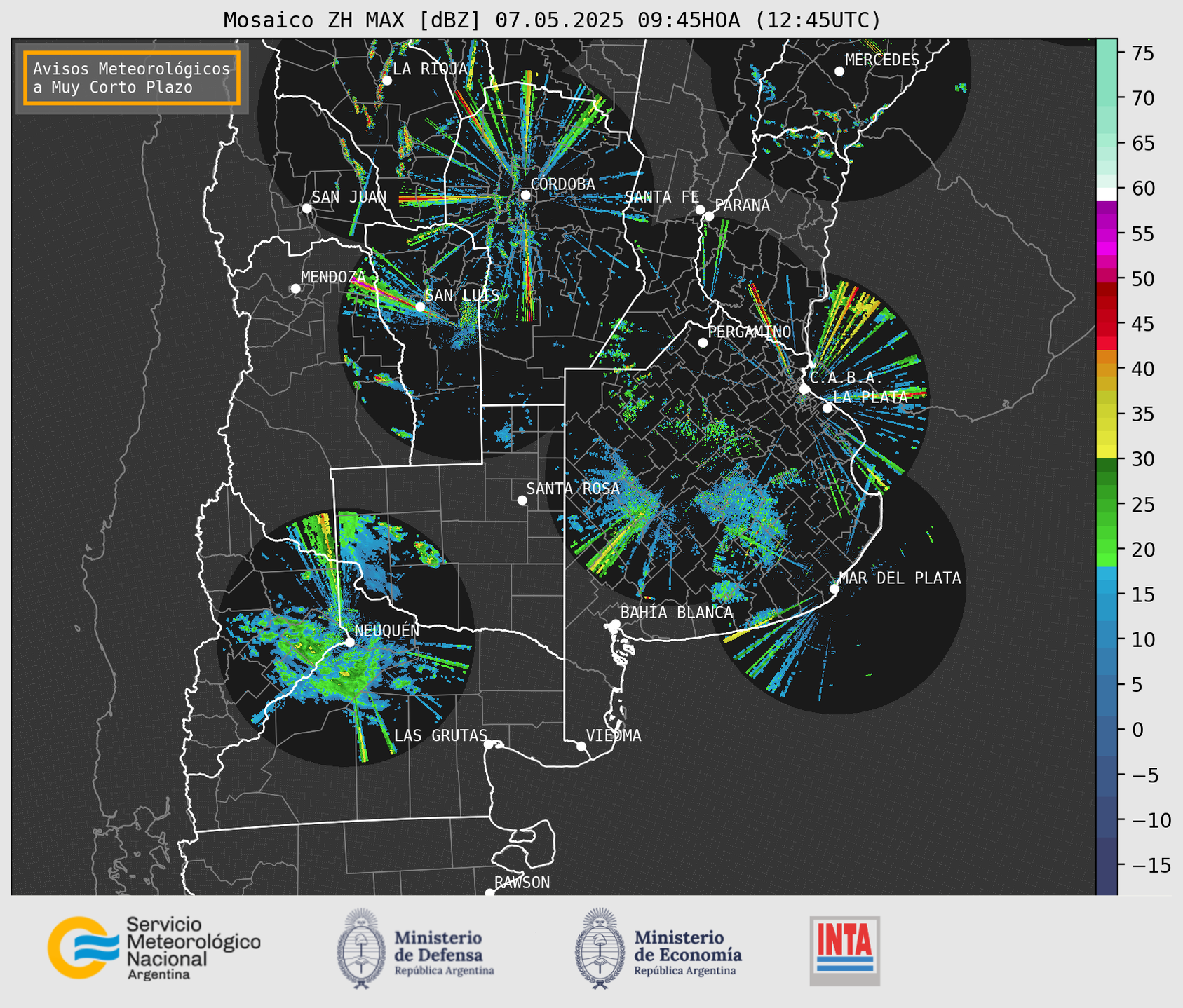Click the NEUQUÉN map label
Viewport: 1183px width, 1008px height.
pos(387,630)
